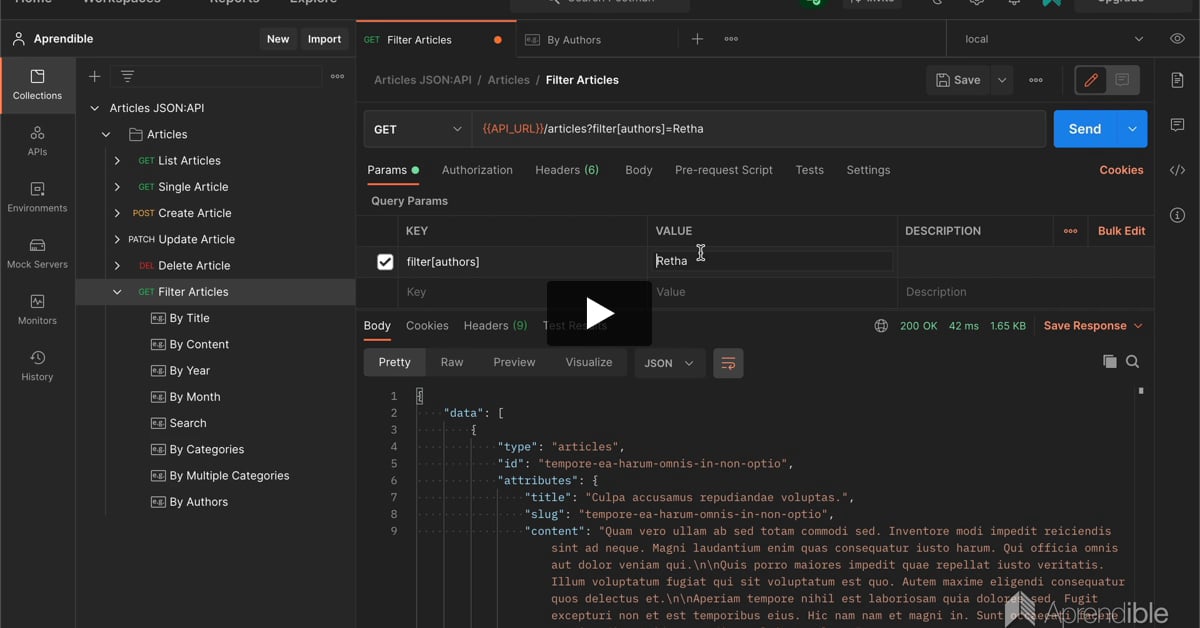This screenshot has width=1200, height=628.
Task: Collapse the Filter Articles folder
Action: [x=117, y=292]
